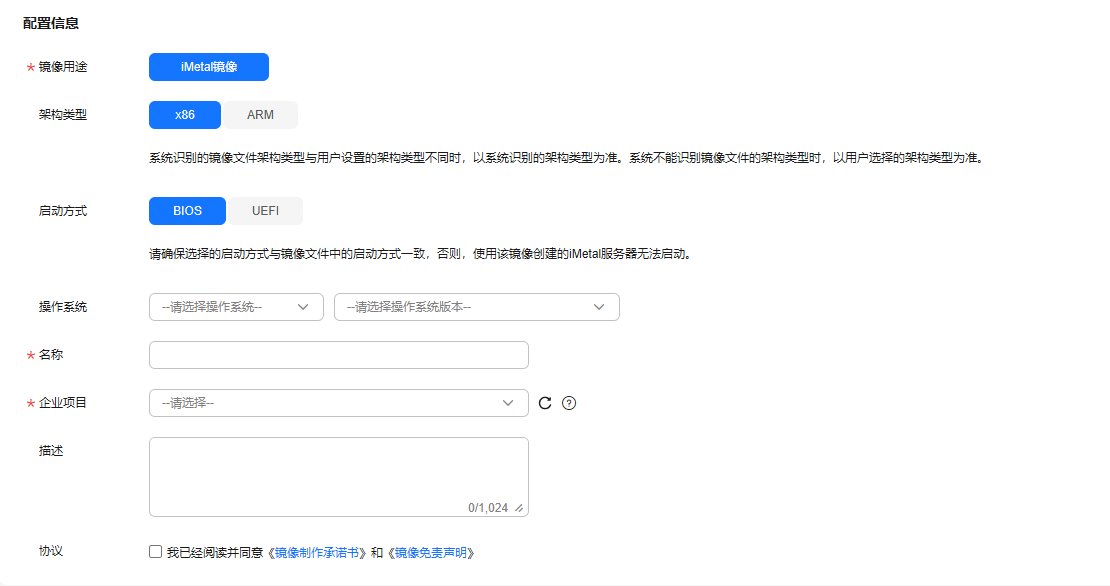Refresh the enterprise project list
Image resolution: width=1110 pixels, height=586 pixels.
545,403
